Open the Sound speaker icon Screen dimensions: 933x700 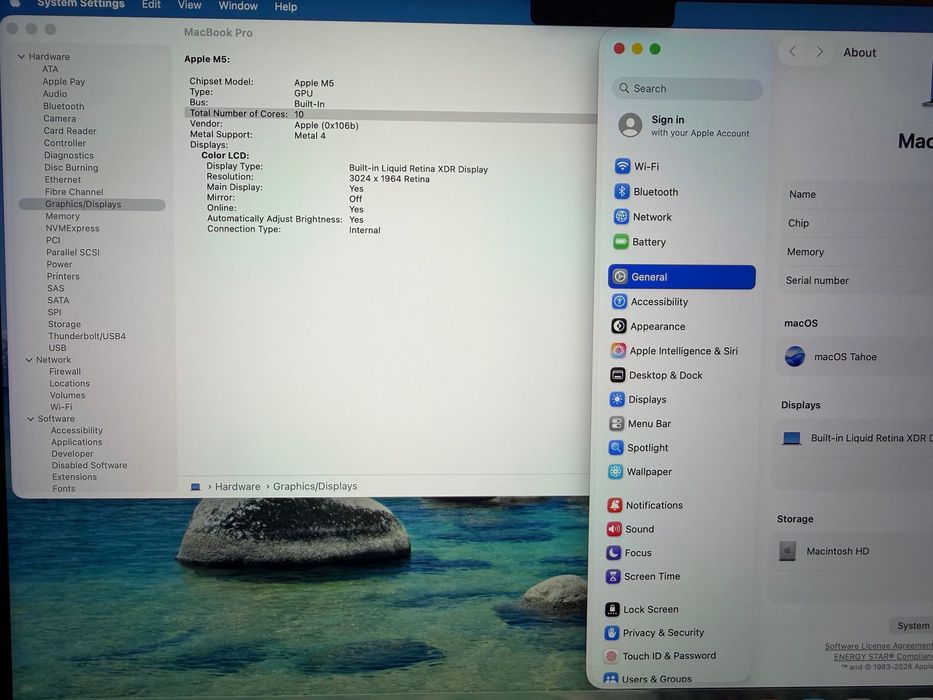[x=614, y=529]
